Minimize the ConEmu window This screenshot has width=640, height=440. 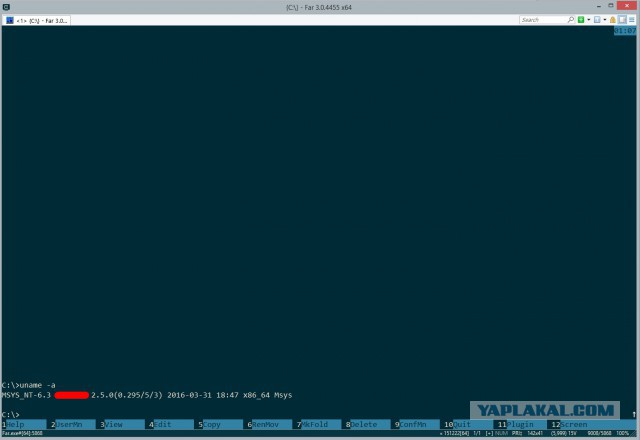point(599,6)
